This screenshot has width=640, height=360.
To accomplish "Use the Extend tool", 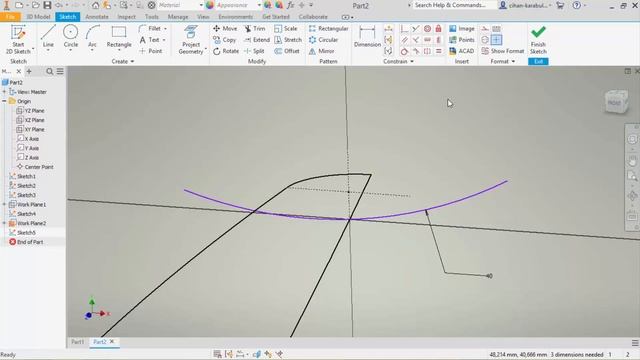I will pyautogui.click(x=257, y=40).
